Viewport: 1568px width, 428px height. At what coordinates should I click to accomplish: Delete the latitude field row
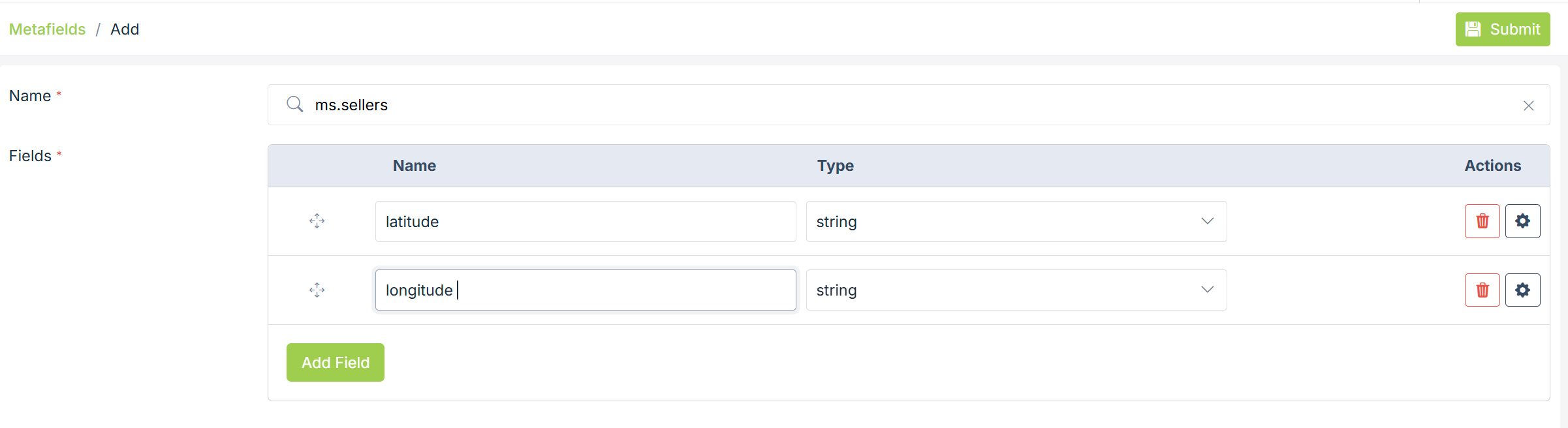[1482, 221]
